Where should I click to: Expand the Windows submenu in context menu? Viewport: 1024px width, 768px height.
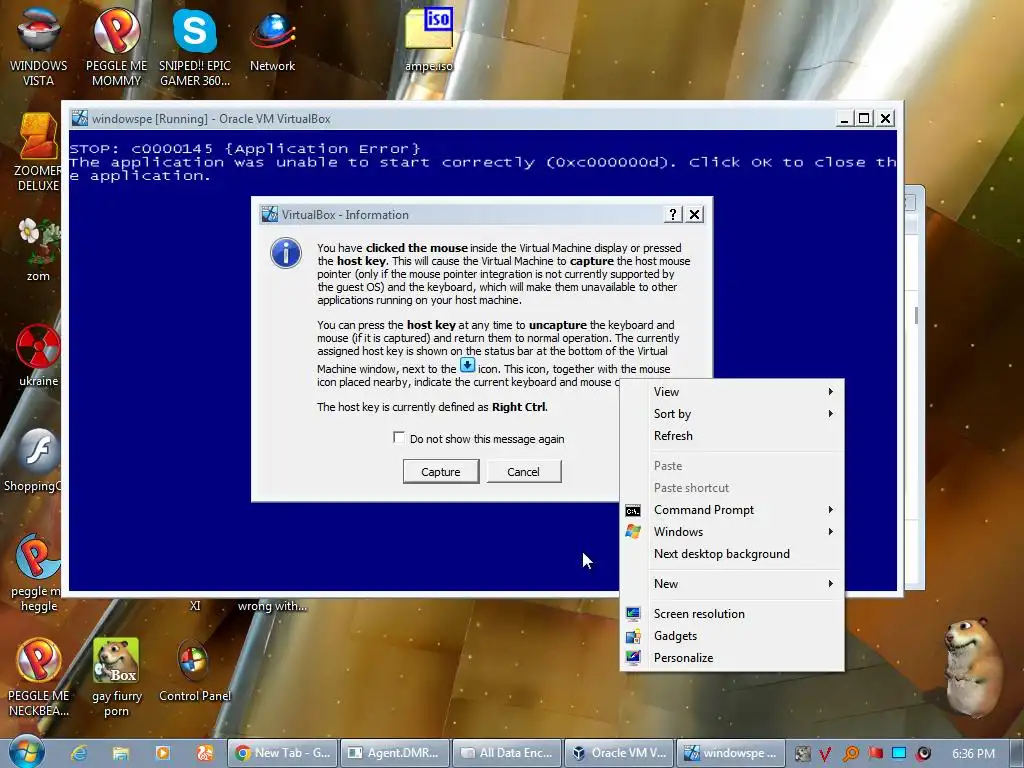[731, 532]
